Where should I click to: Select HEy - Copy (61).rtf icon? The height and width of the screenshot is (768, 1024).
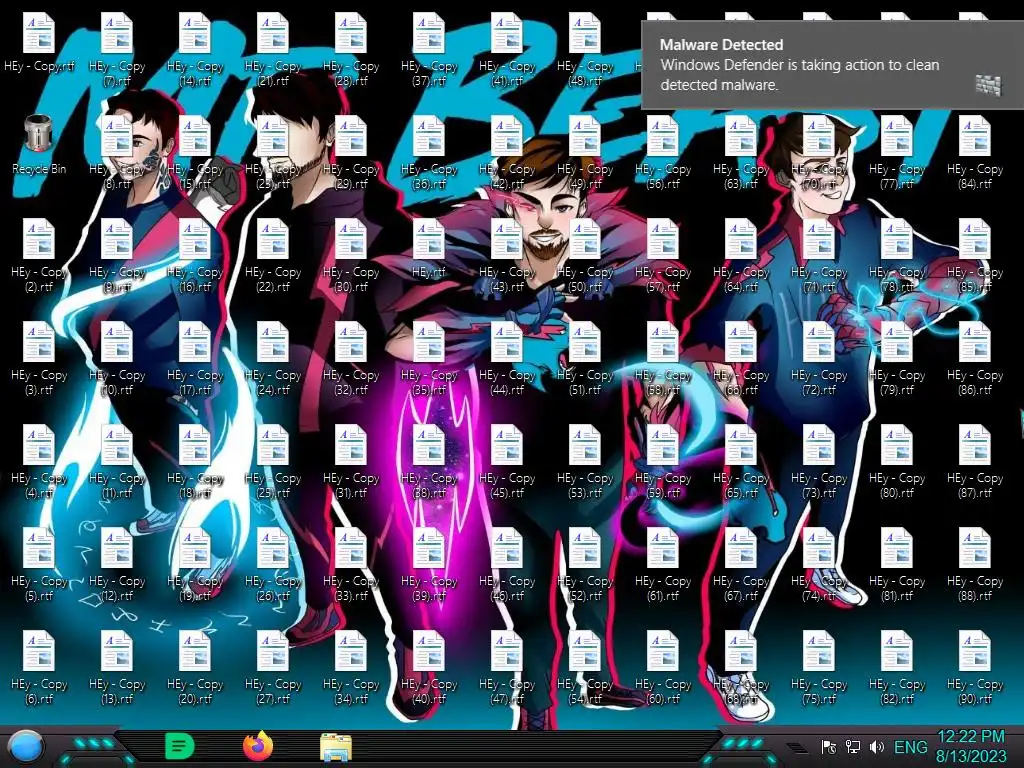663,547
